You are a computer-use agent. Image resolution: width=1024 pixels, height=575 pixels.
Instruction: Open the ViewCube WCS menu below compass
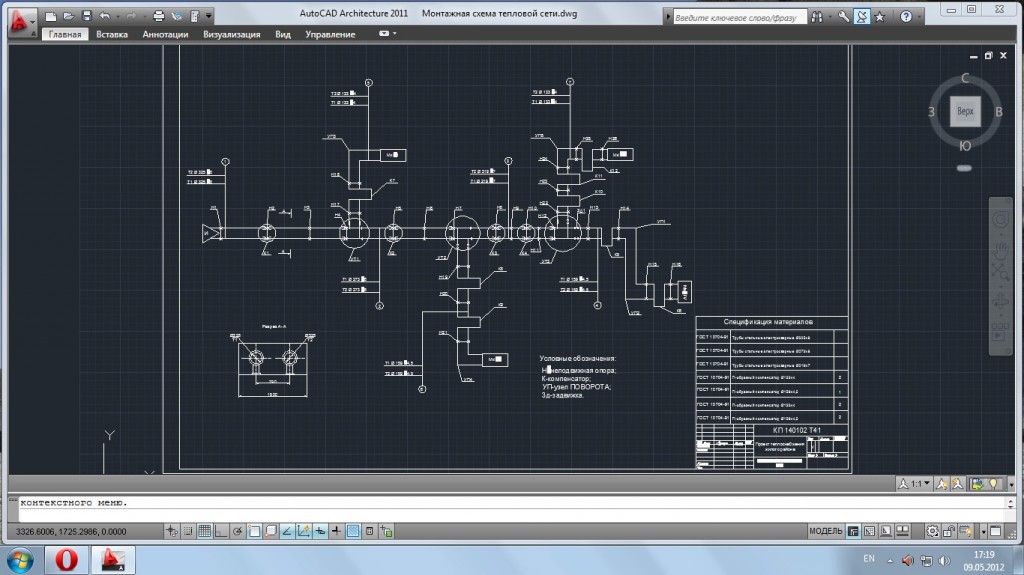point(964,168)
